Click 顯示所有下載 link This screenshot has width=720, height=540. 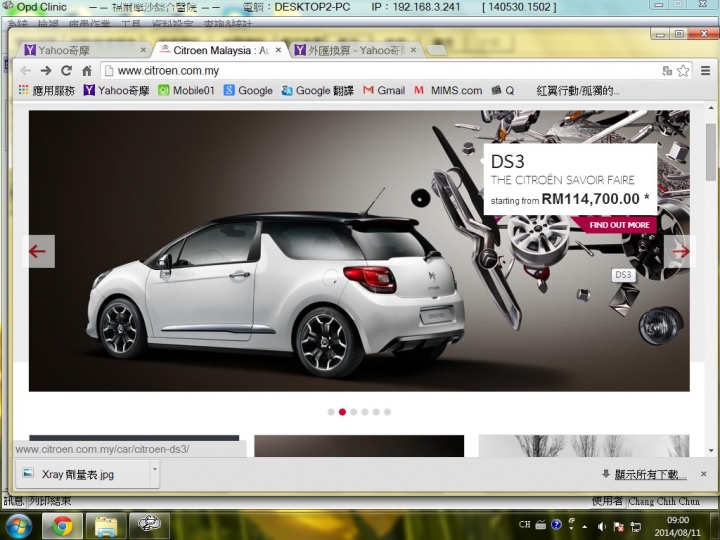[x=650, y=474]
